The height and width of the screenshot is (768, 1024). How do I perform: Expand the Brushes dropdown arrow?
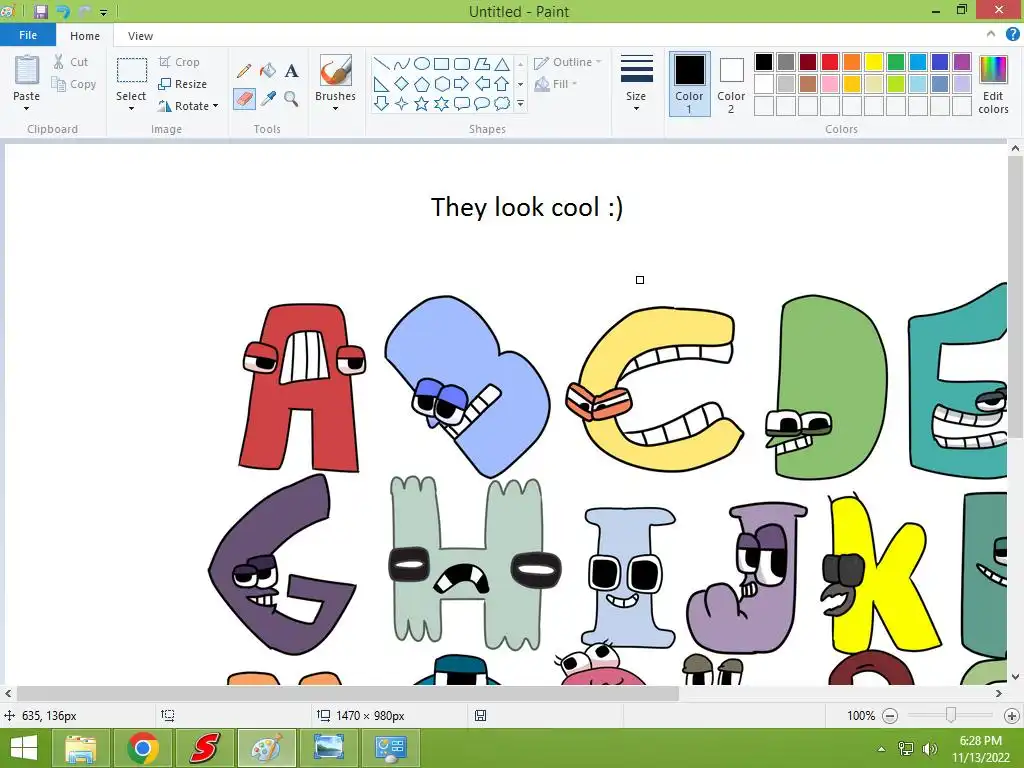(x=336, y=108)
